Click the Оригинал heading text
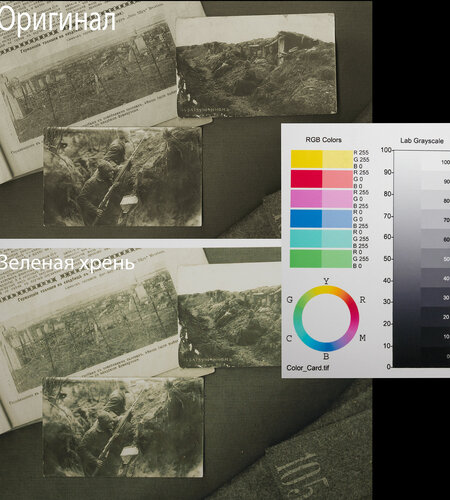The height and width of the screenshot is (500, 450). tap(57, 19)
